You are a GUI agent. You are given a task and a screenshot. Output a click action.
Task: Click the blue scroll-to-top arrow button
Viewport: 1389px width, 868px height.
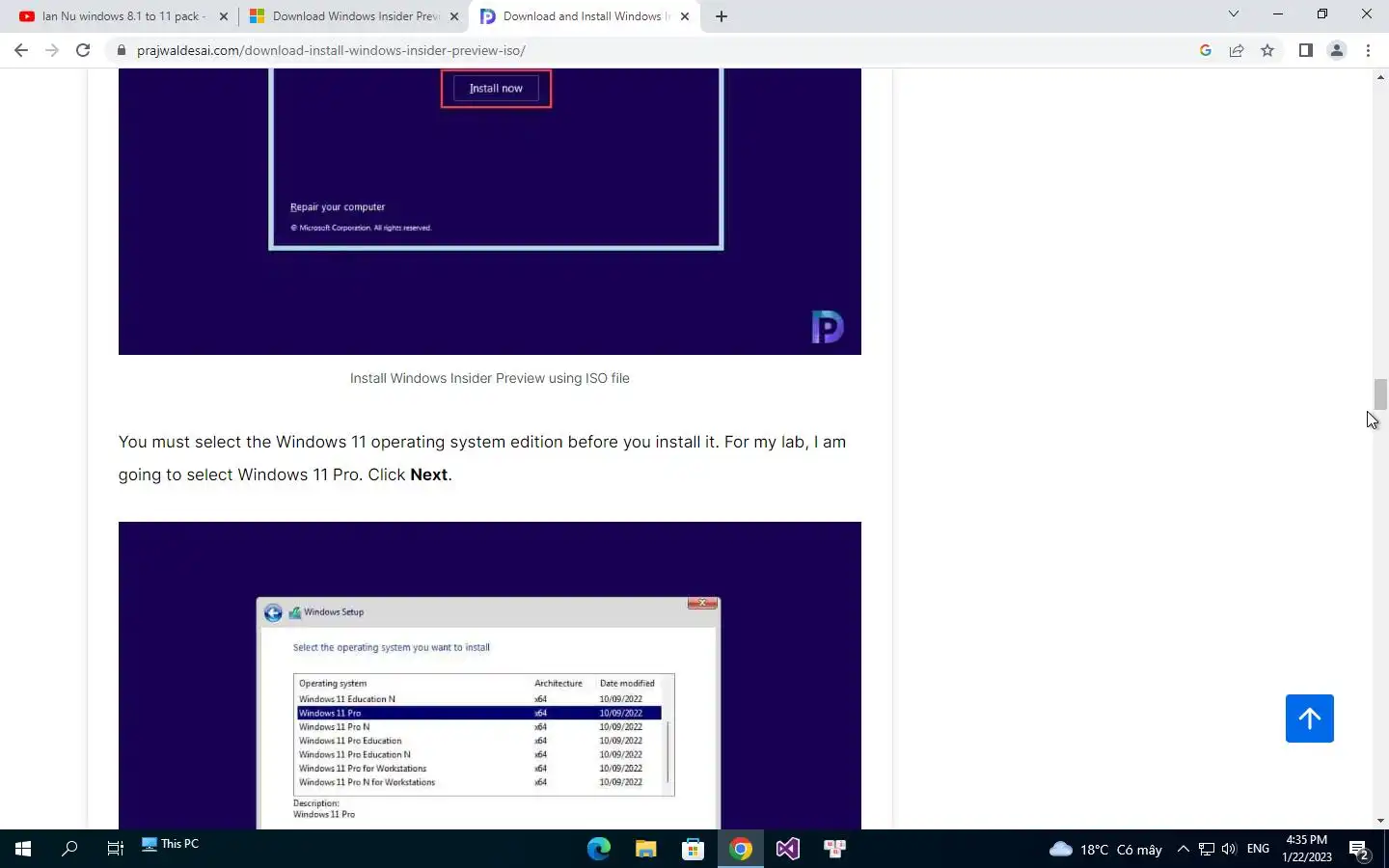coord(1309,719)
